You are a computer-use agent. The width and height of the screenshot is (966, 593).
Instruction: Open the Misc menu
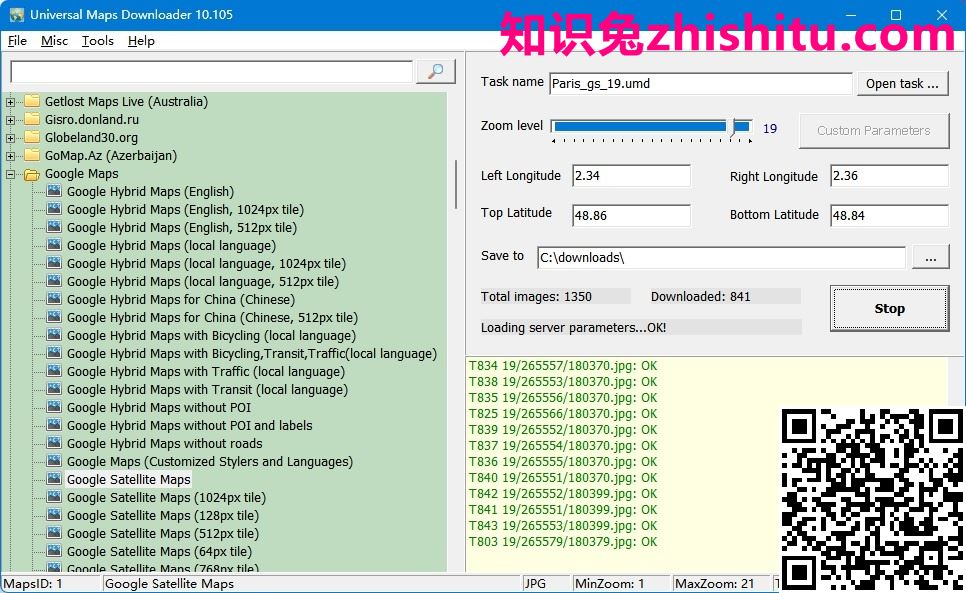click(x=54, y=41)
